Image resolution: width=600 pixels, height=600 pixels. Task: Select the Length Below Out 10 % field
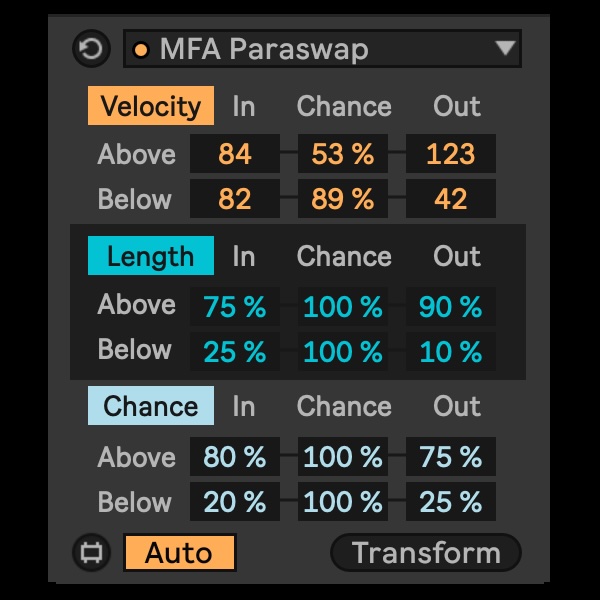tap(450, 352)
